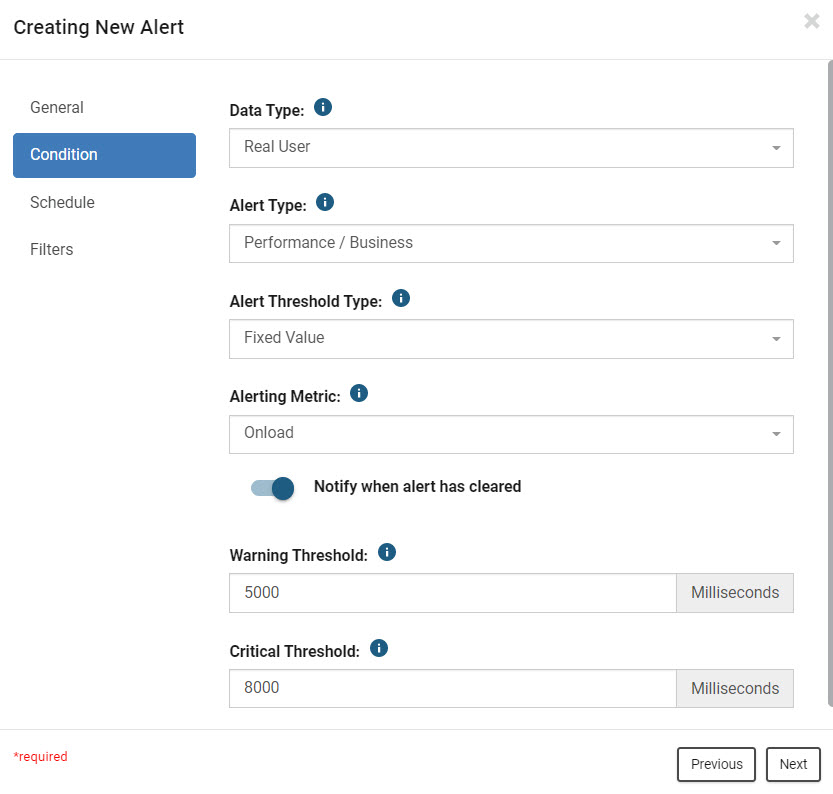Expand the Alert Type dropdown
833x794 pixels.
[x=511, y=243]
